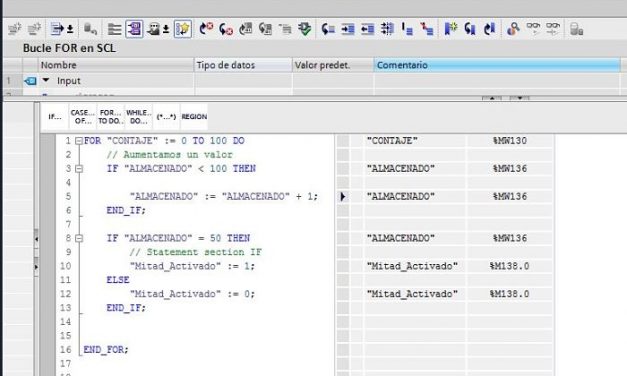Click the 'Bucle FOR en SCL' block title

[69, 48]
